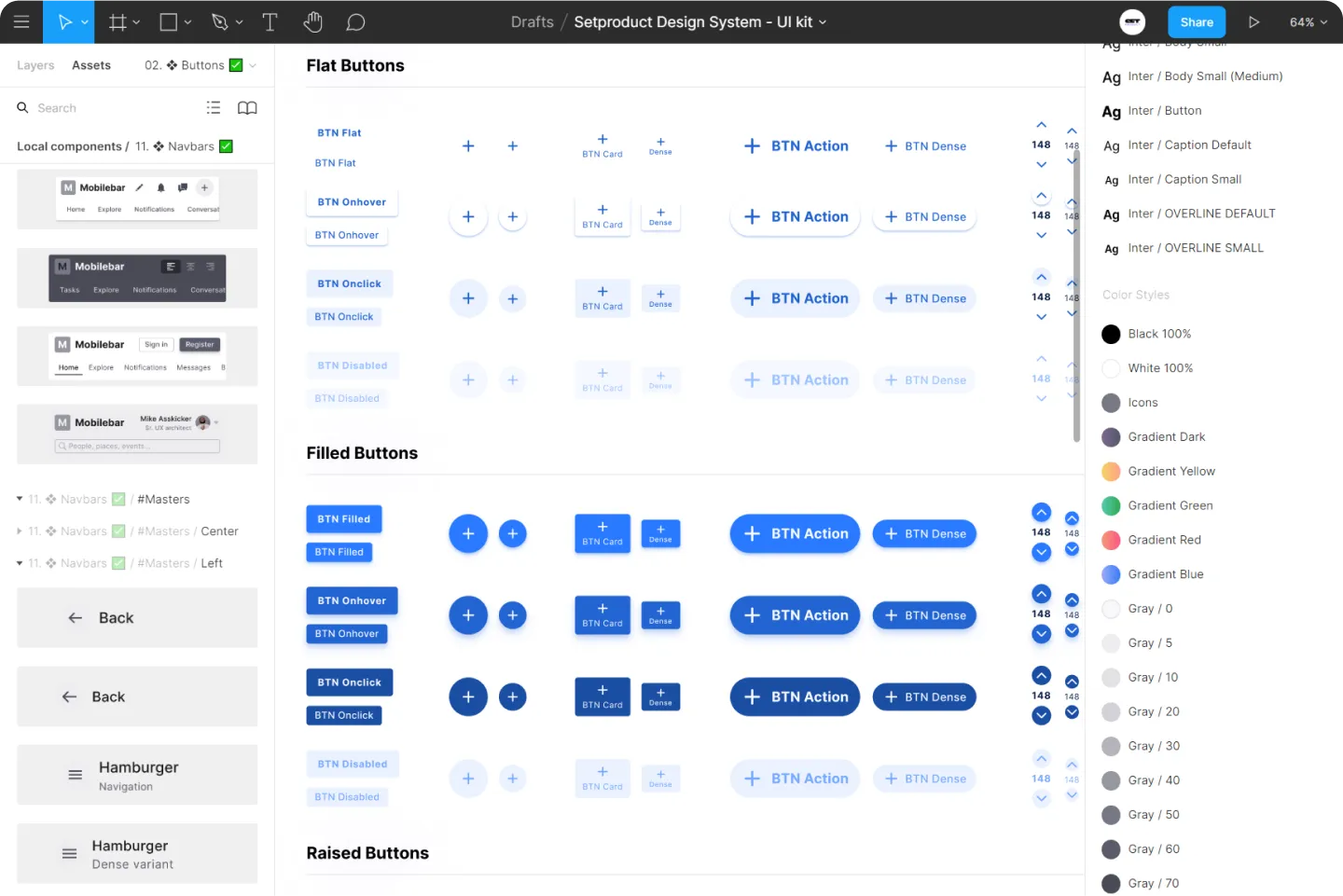The height and width of the screenshot is (896, 1343).
Task: Open the Figma hamburger main menu
Action: click(x=21, y=21)
